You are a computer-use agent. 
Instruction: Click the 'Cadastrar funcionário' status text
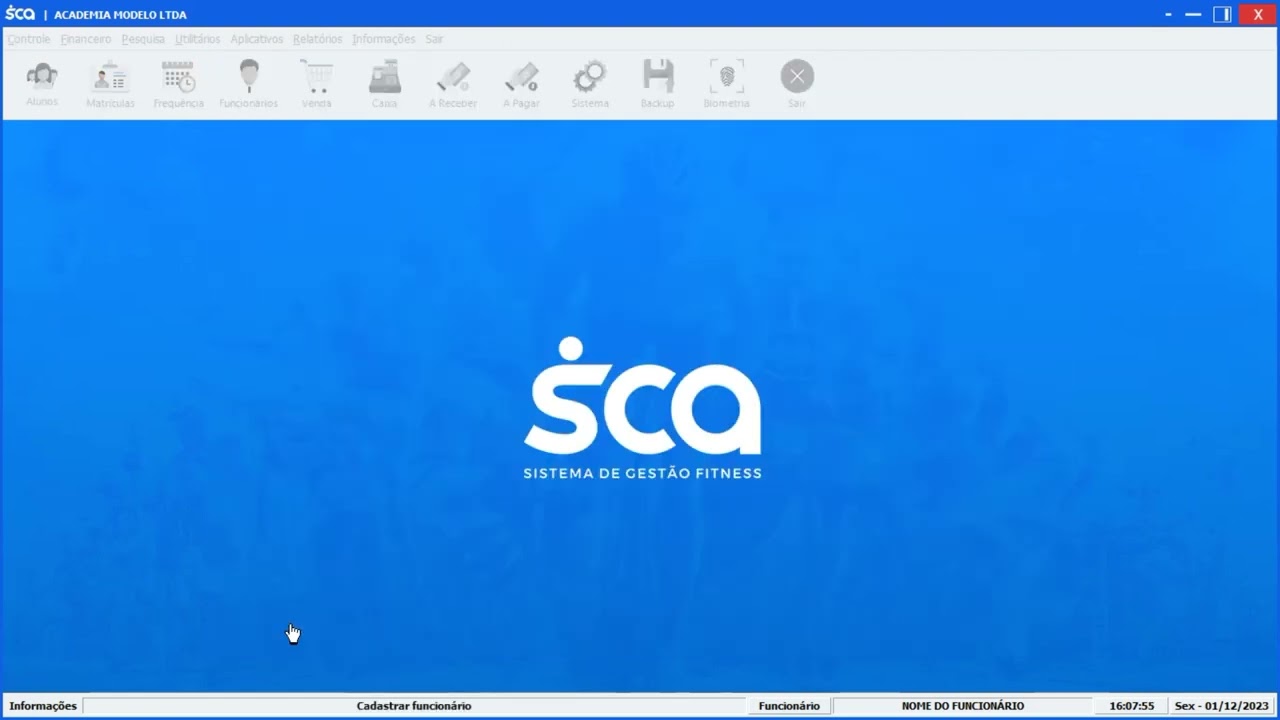[x=414, y=706]
